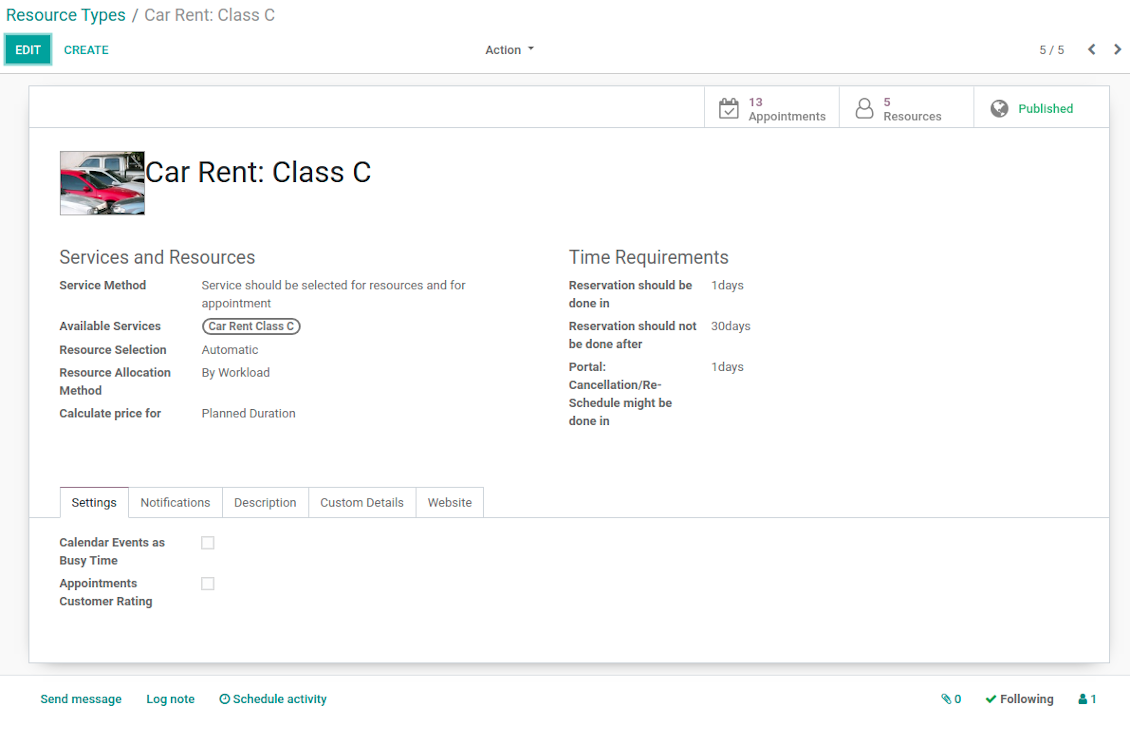Click the 30days reservation limit value
This screenshot has height=744, width=1130.
[731, 326]
